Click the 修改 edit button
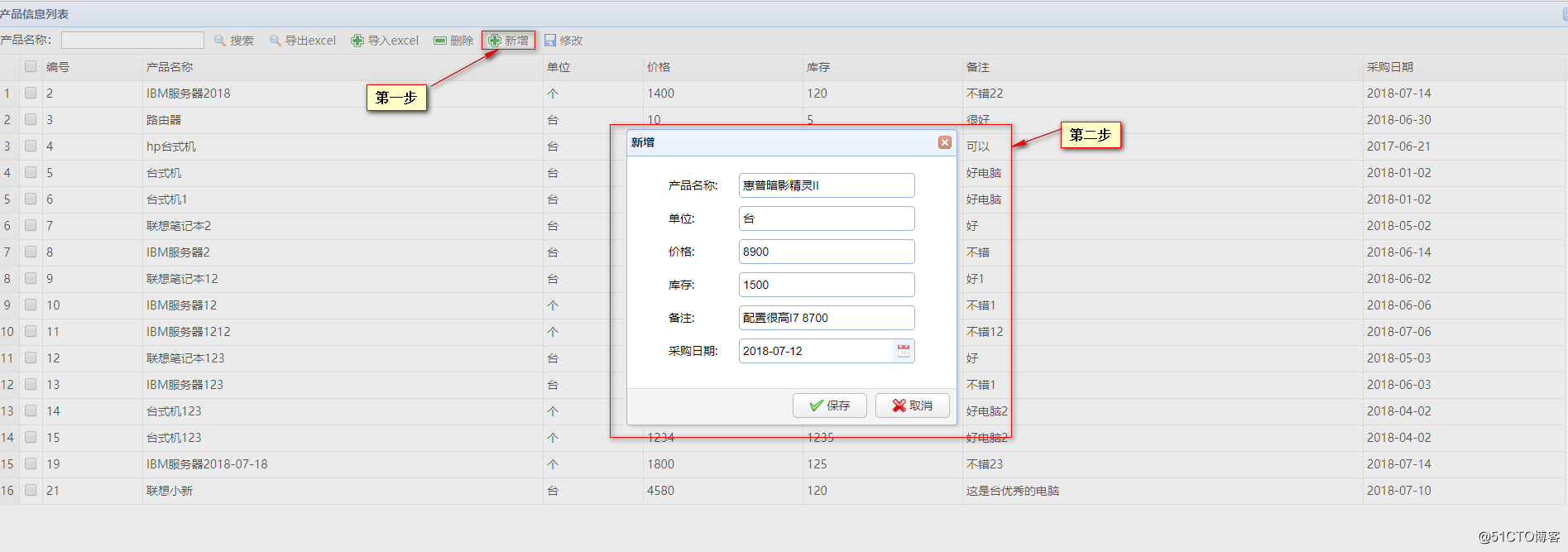The width and height of the screenshot is (1568, 552). [563, 41]
